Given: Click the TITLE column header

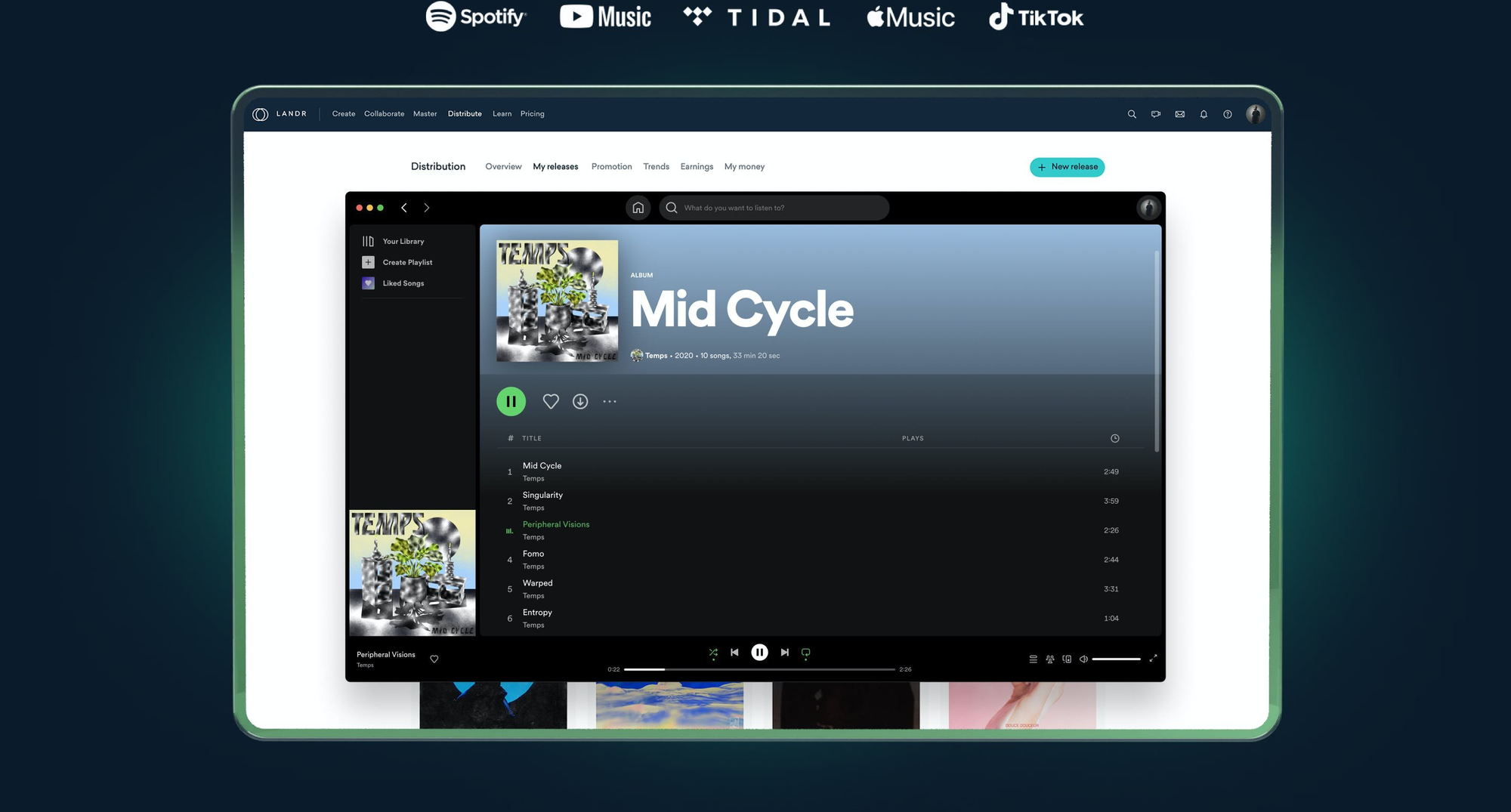Looking at the screenshot, I should [532, 439].
